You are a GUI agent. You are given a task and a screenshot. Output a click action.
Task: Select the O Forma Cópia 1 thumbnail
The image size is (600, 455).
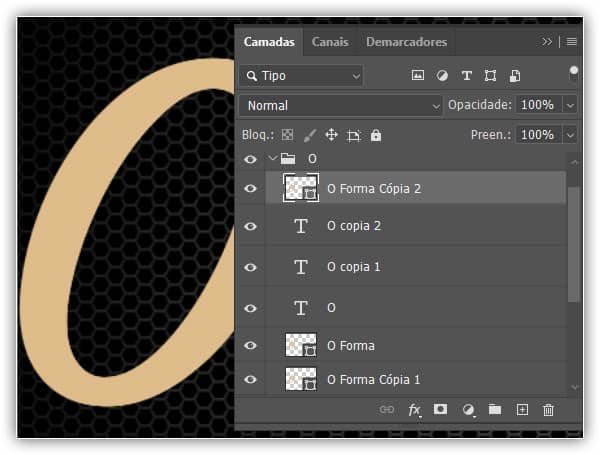click(x=301, y=379)
